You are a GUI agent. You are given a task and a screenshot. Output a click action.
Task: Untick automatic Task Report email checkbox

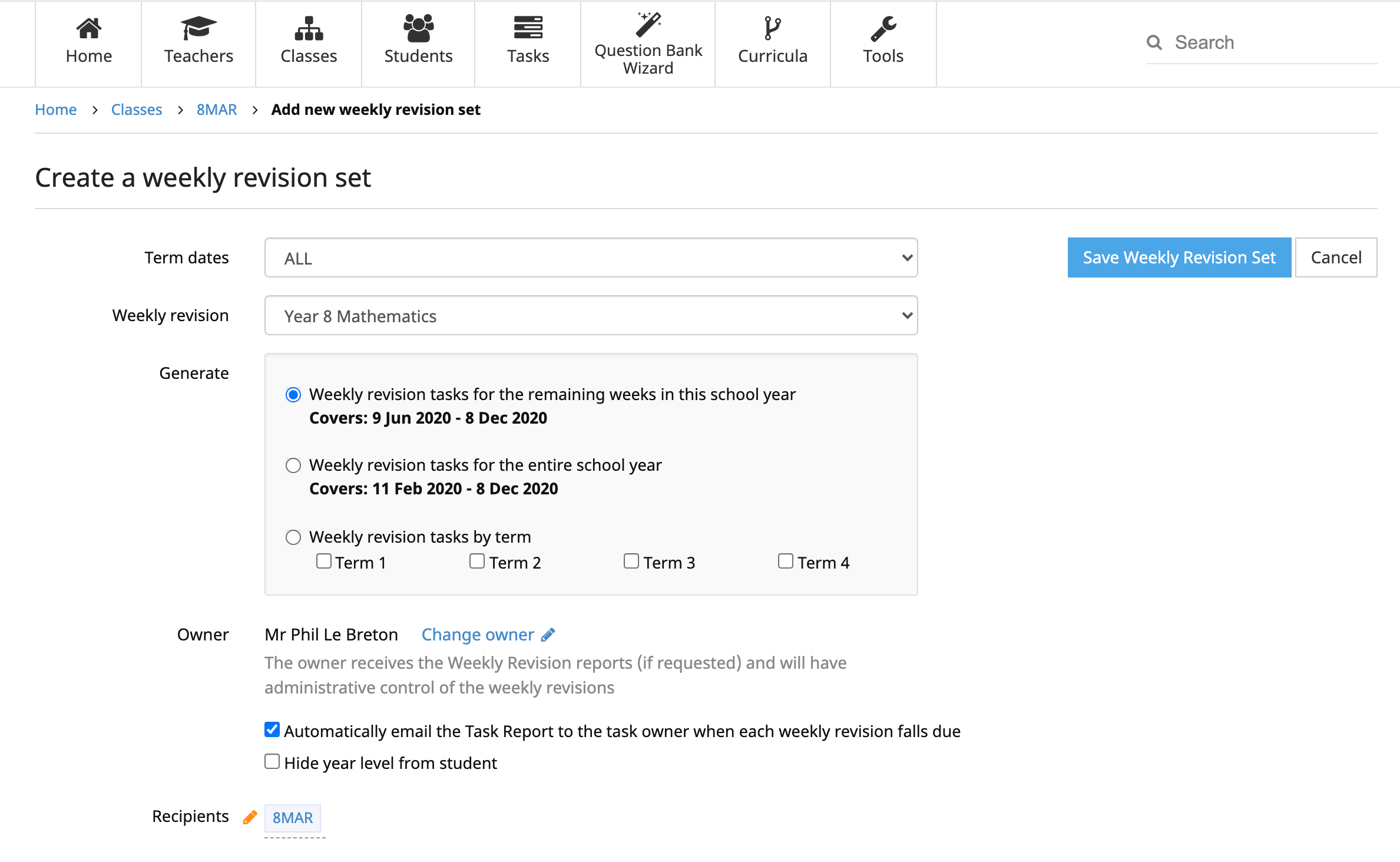tap(272, 730)
